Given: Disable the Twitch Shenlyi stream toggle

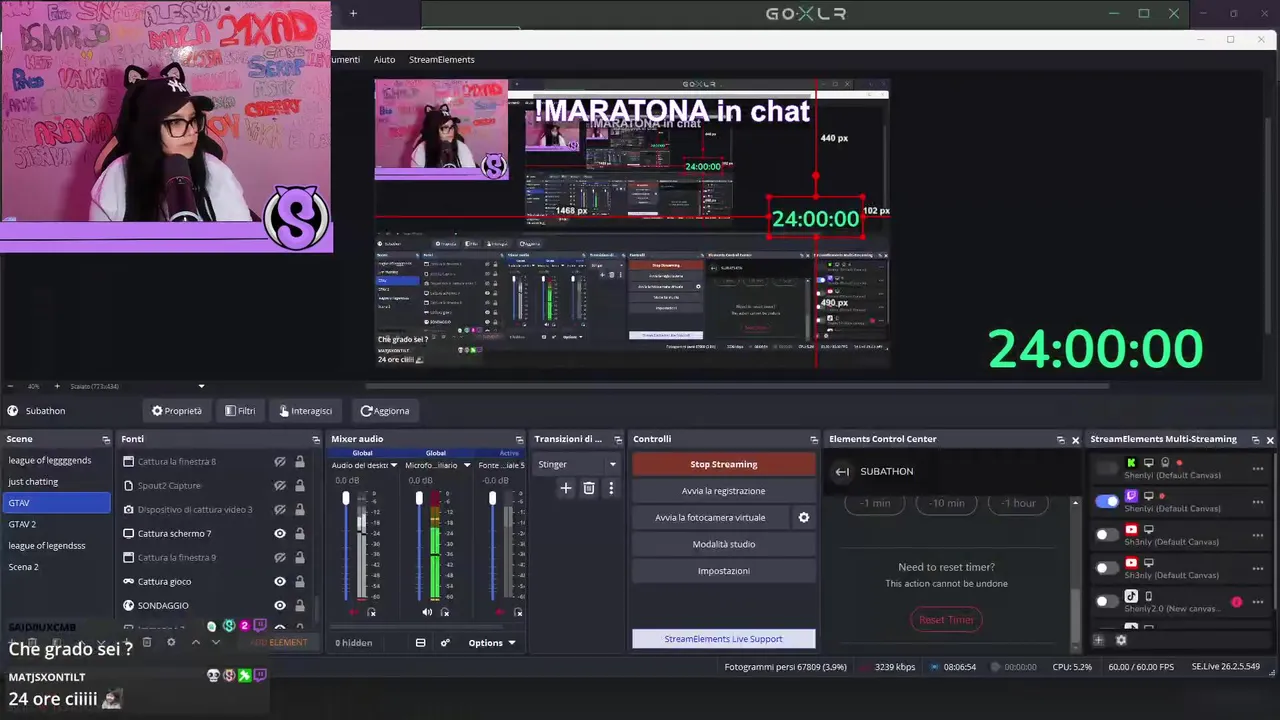Looking at the screenshot, I should (x=1107, y=501).
